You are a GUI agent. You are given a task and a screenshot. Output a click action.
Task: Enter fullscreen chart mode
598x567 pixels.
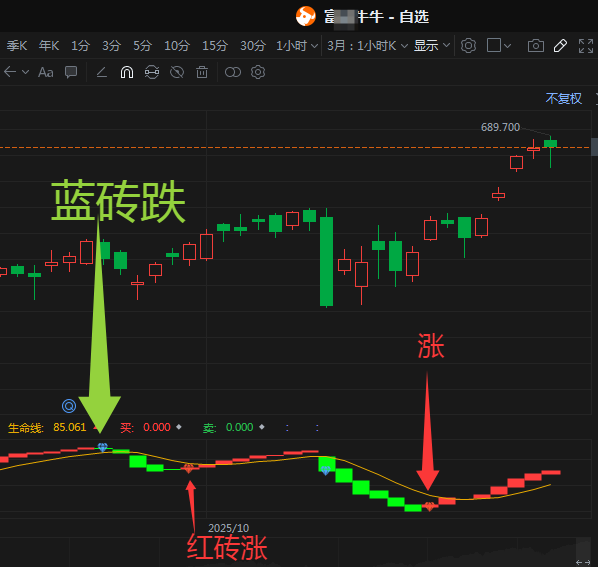pyautogui.click(x=586, y=46)
